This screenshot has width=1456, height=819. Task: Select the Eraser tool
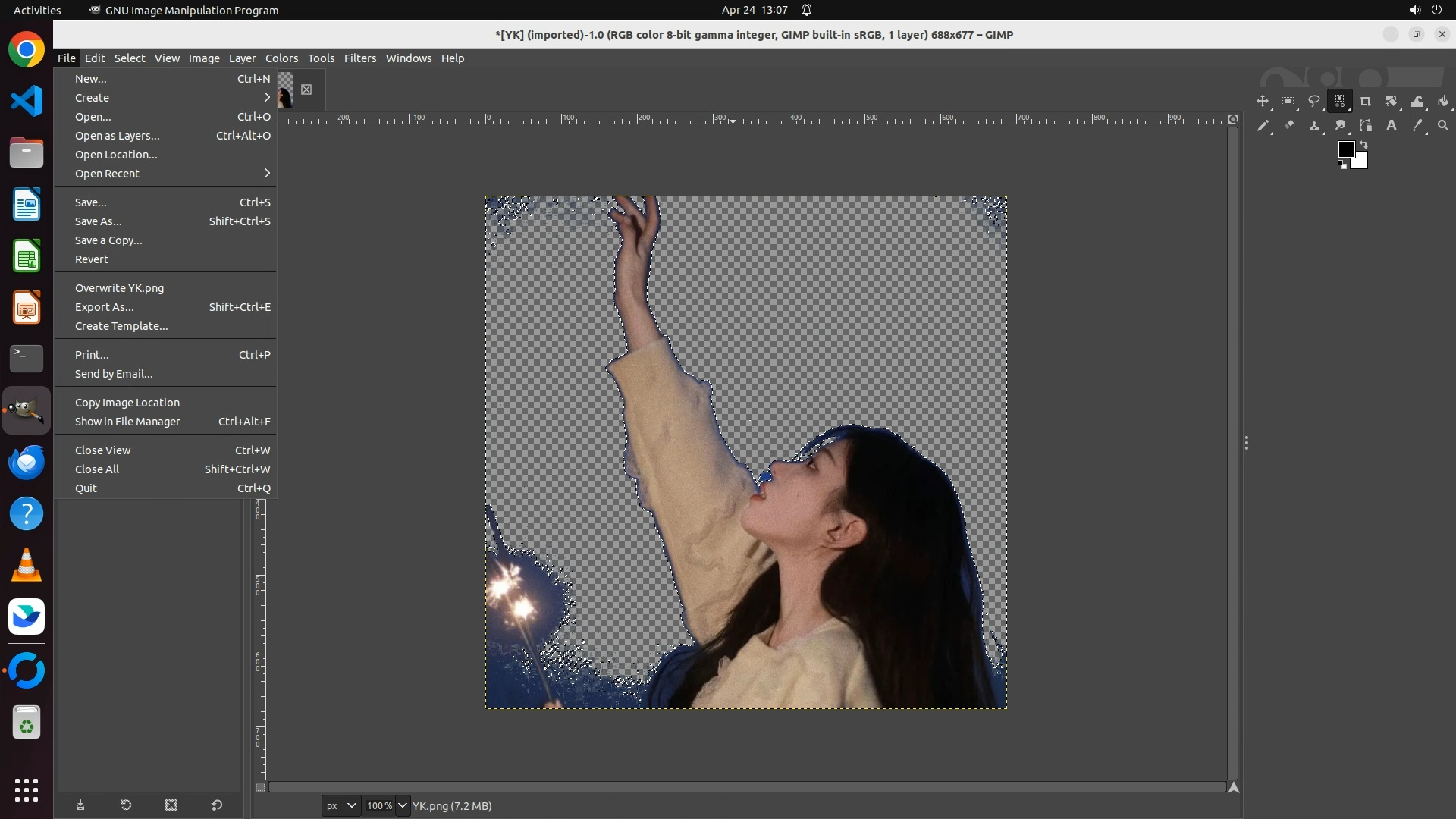(x=1288, y=126)
